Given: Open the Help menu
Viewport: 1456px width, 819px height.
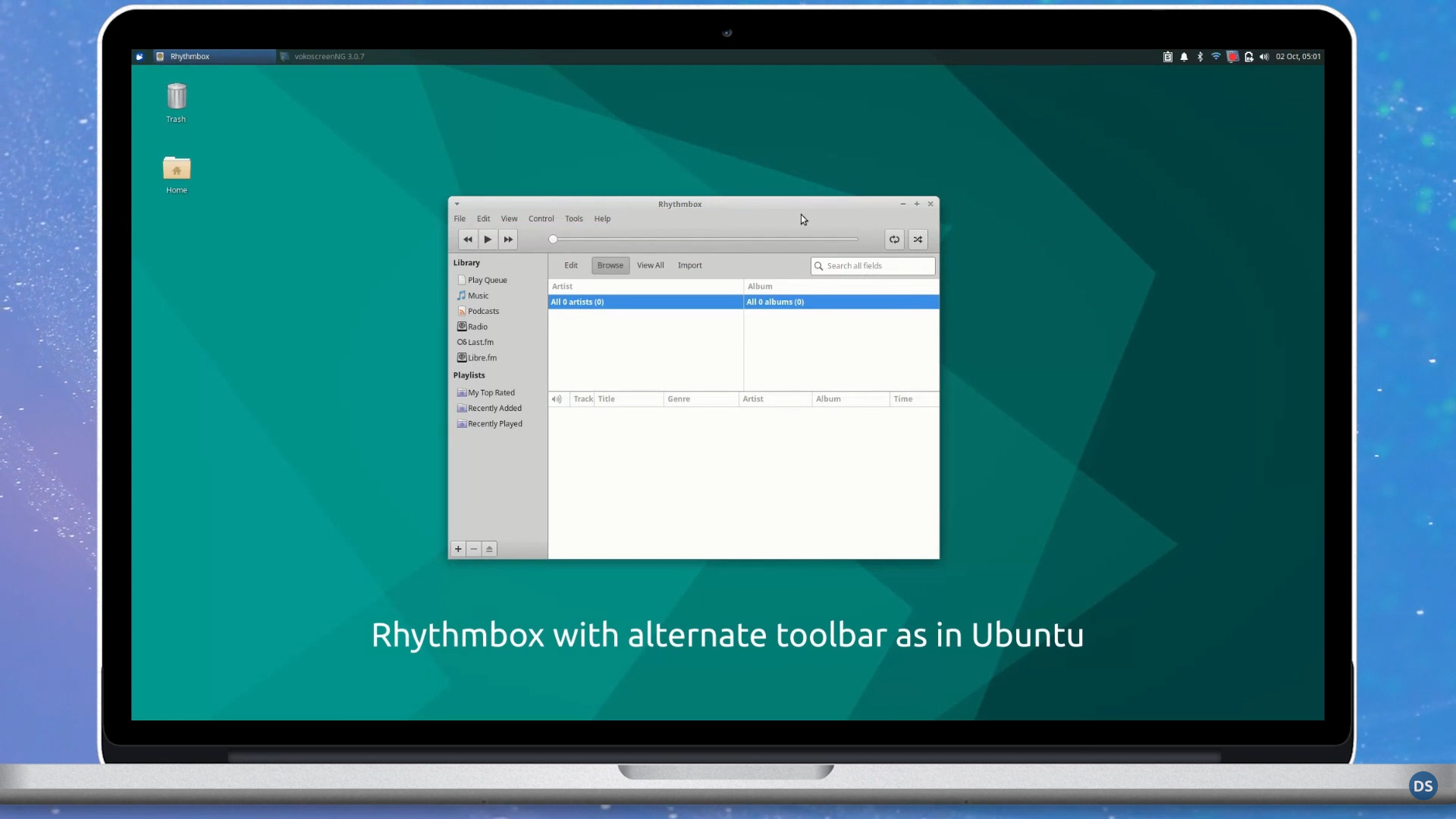Looking at the screenshot, I should tap(602, 218).
